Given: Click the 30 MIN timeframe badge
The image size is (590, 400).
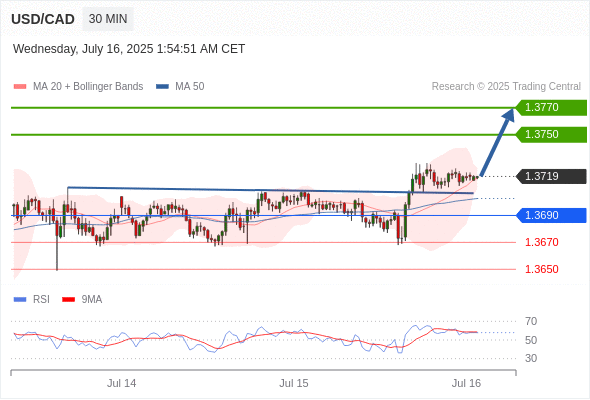Looking at the screenshot, I should point(108,19).
